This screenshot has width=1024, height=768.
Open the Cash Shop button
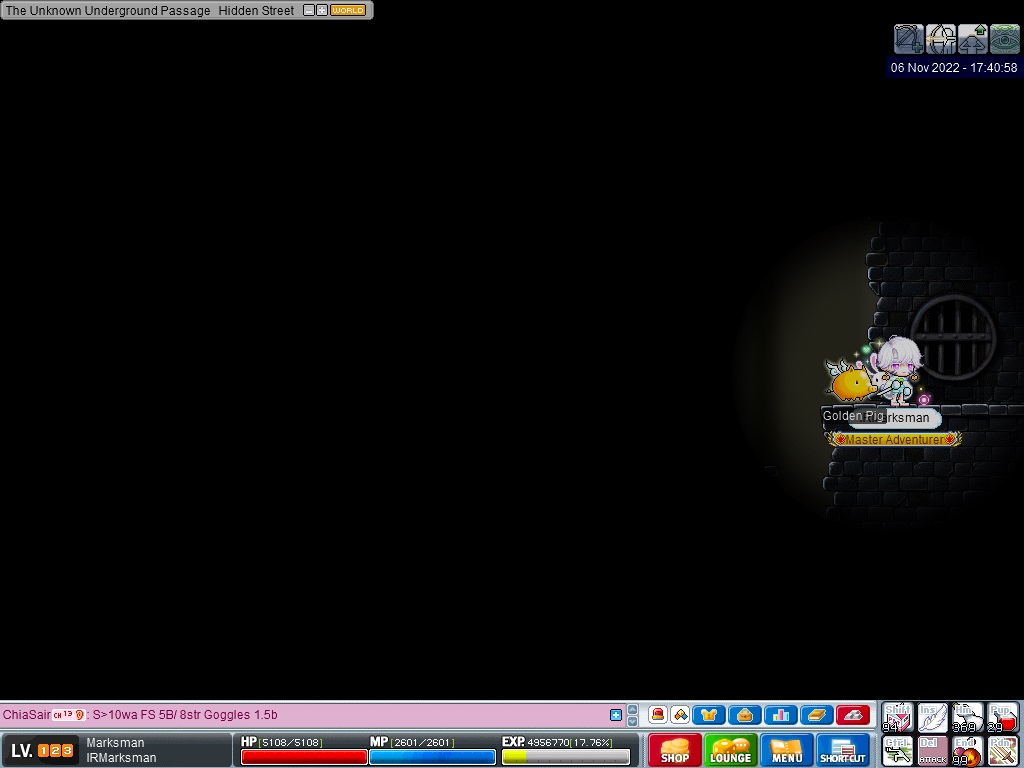click(x=675, y=750)
